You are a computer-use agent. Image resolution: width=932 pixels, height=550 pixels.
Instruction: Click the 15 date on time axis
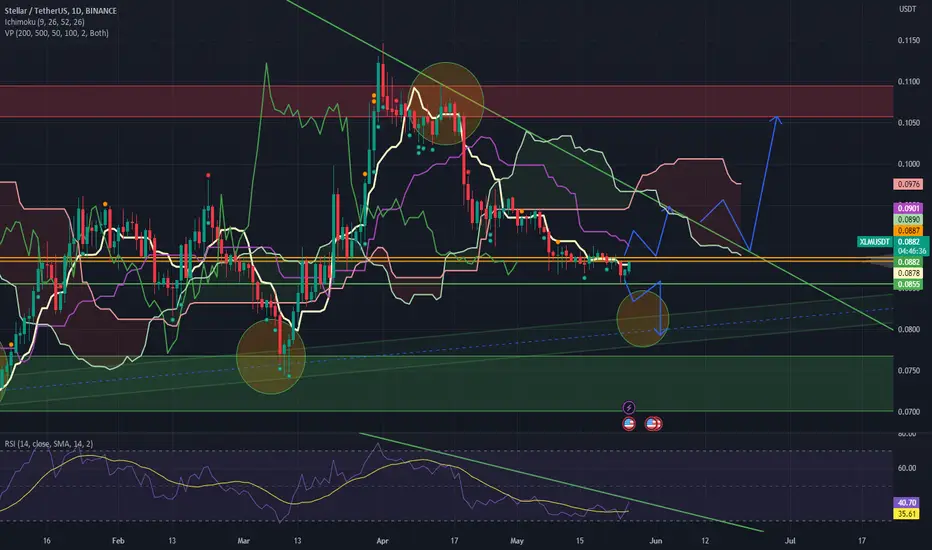tap(580, 540)
